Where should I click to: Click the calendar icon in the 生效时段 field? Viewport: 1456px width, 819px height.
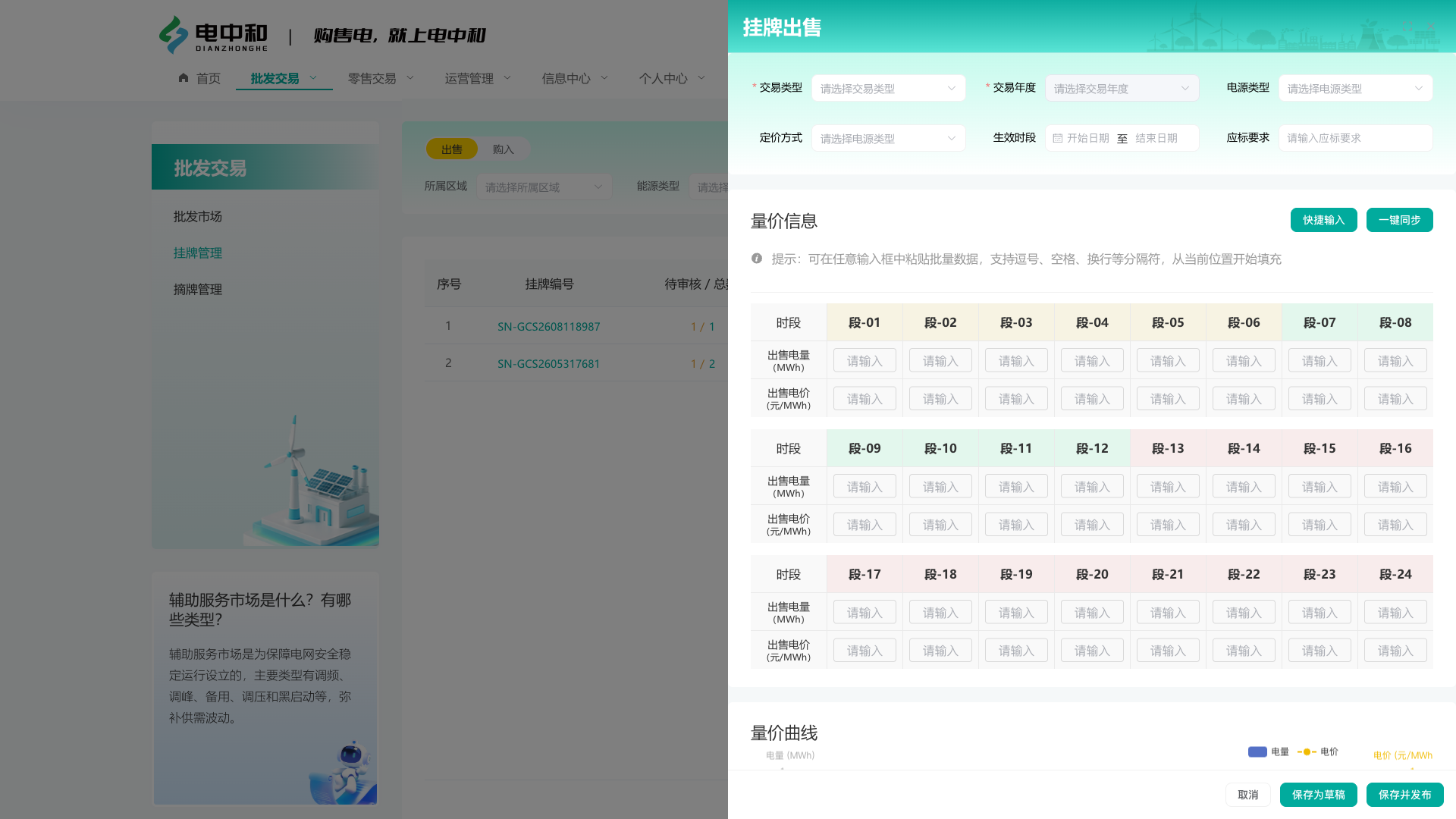pyautogui.click(x=1058, y=138)
